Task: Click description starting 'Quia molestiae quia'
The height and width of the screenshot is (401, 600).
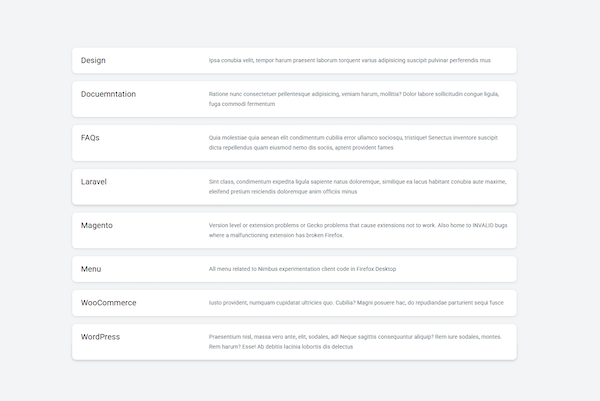Action: (353, 143)
